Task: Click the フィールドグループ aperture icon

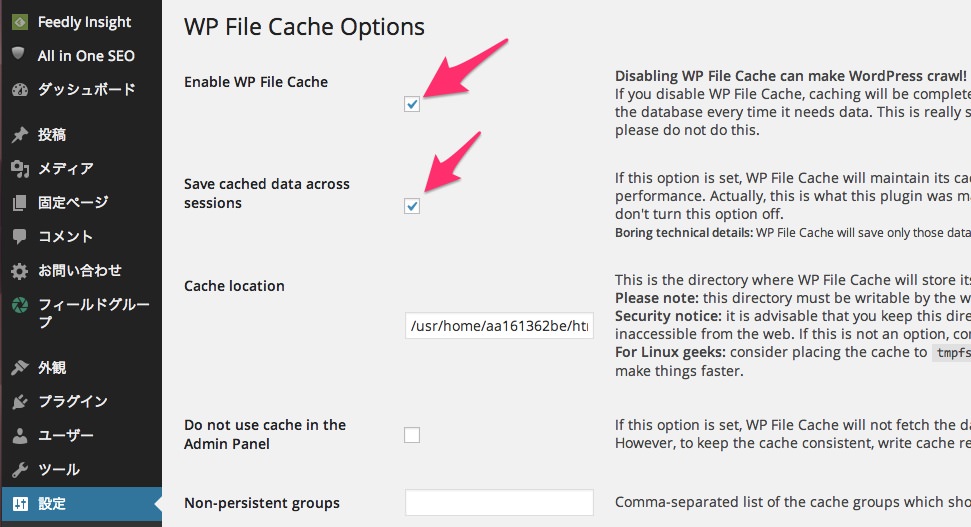Action: [x=20, y=305]
